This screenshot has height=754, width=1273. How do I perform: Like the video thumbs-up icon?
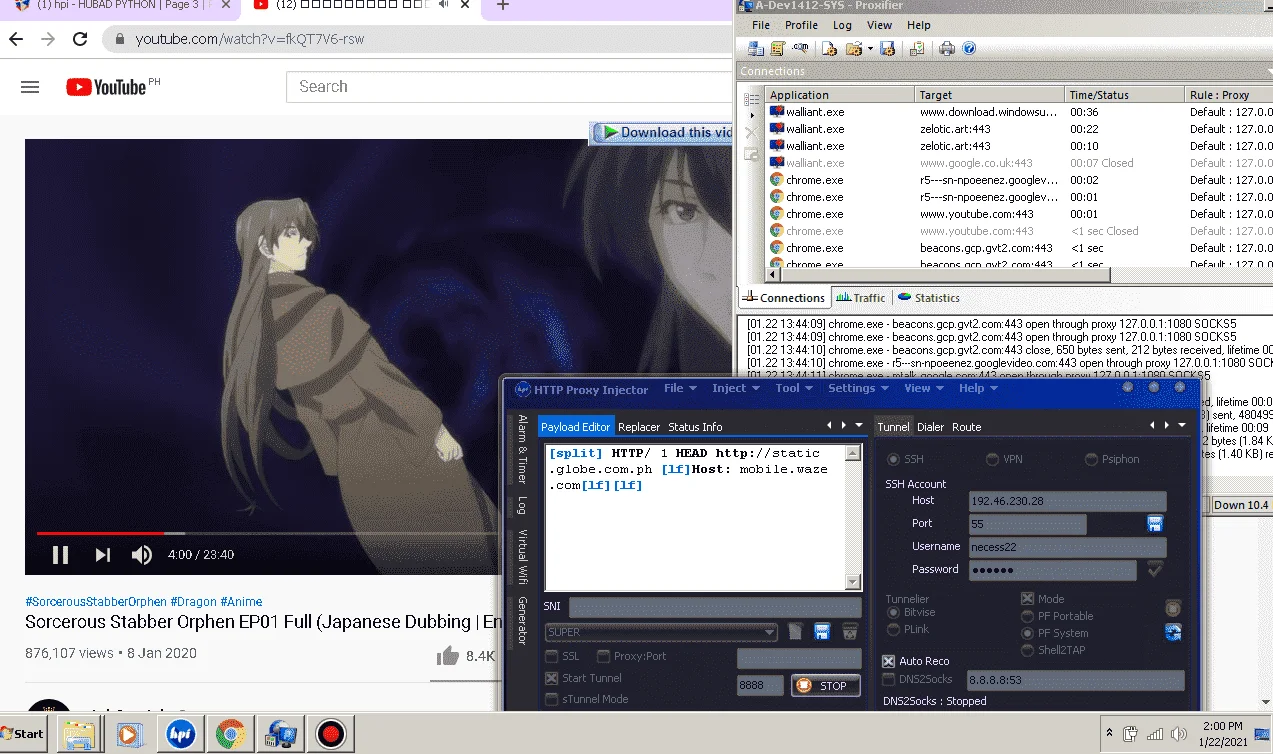click(448, 656)
